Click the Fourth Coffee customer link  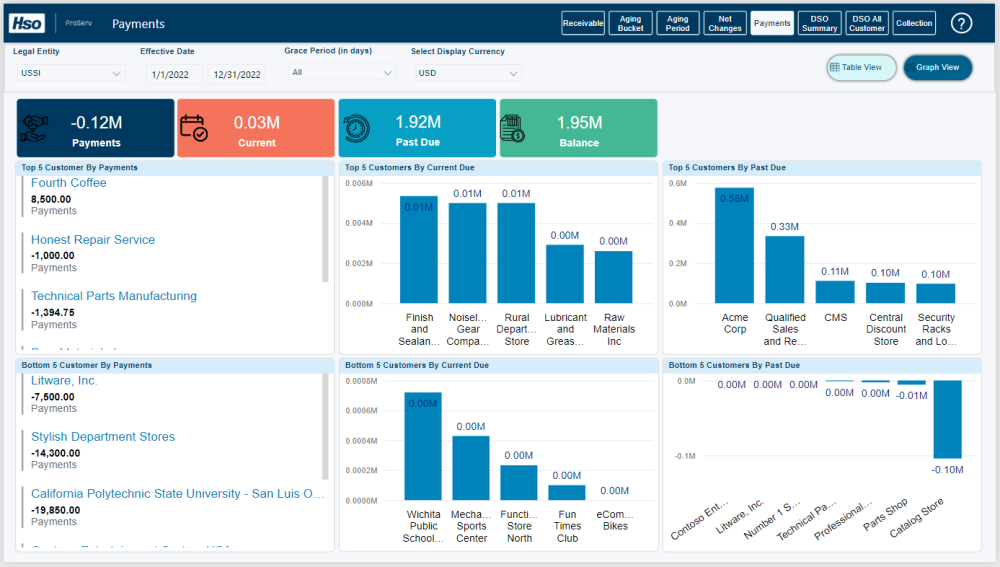point(68,183)
